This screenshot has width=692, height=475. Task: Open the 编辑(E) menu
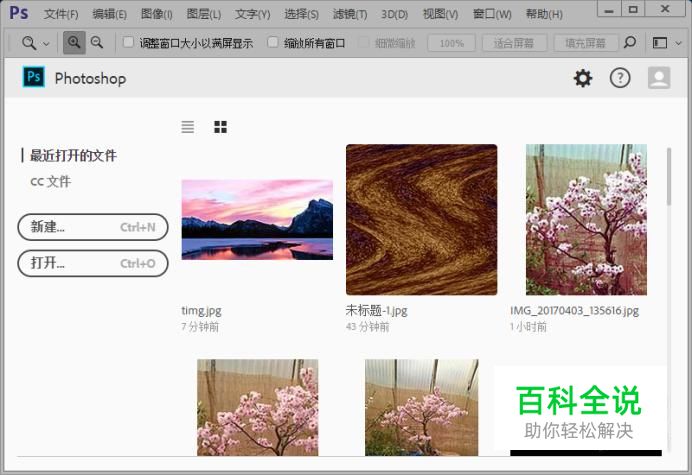(x=109, y=15)
